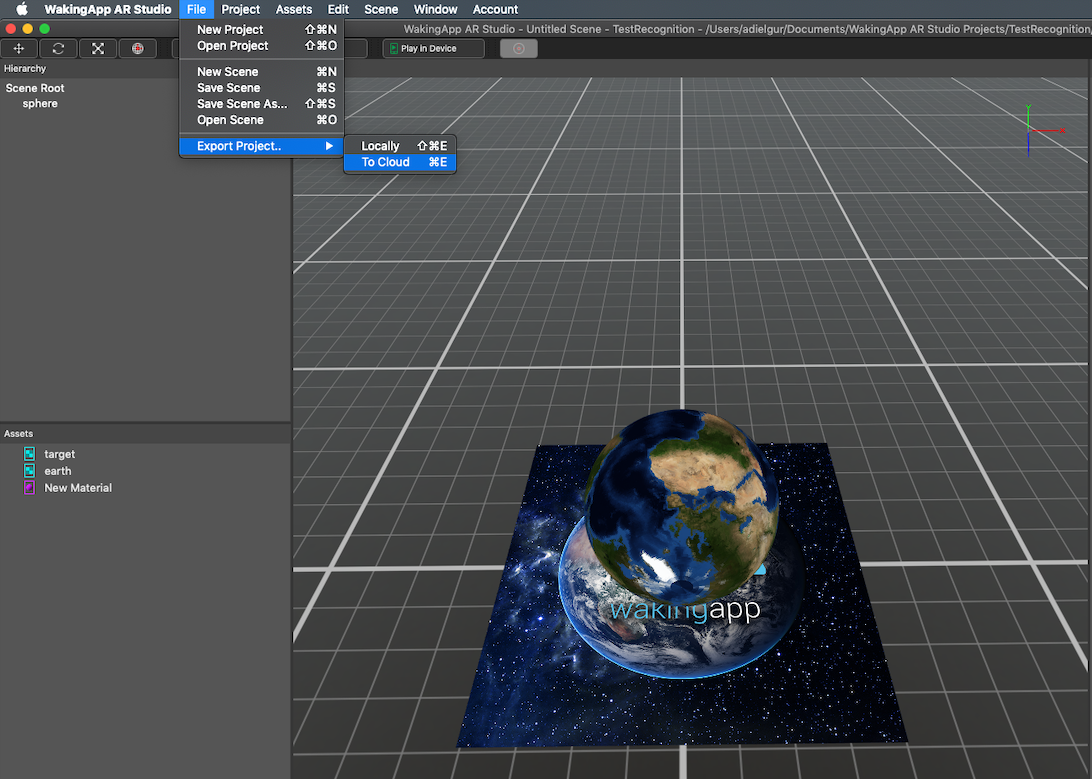Click Save Scene As menu entry

coord(242,104)
